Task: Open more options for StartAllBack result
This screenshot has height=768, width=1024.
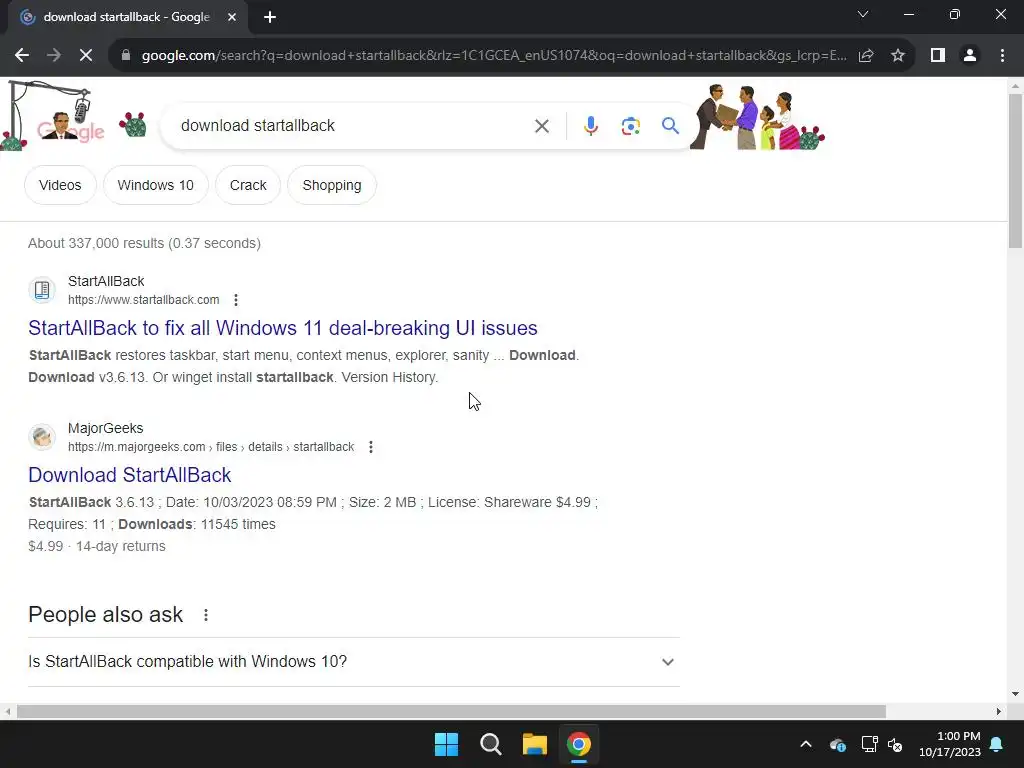Action: (x=236, y=300)
